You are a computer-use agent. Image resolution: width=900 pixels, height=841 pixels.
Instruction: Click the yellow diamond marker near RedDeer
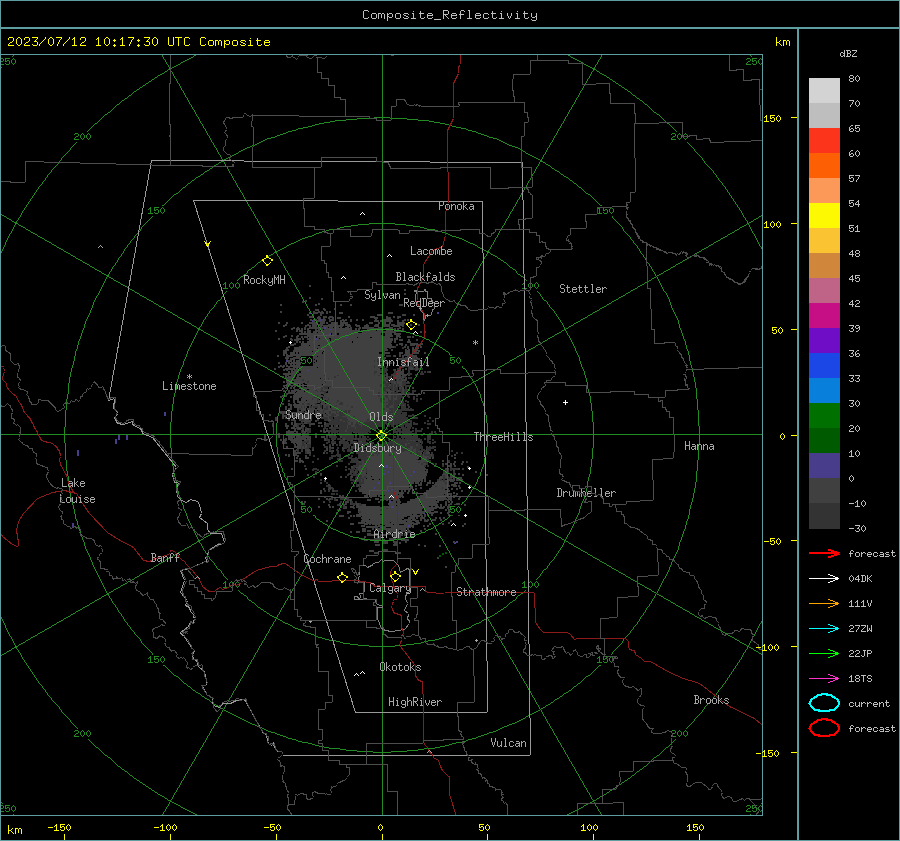click(412, 325)
